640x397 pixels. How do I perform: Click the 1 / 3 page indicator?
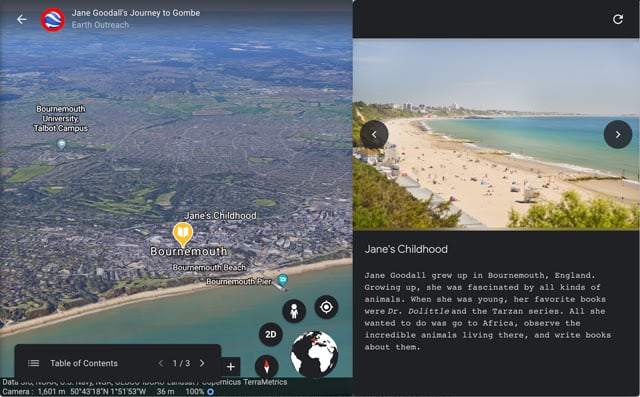[x=181, y=363]
